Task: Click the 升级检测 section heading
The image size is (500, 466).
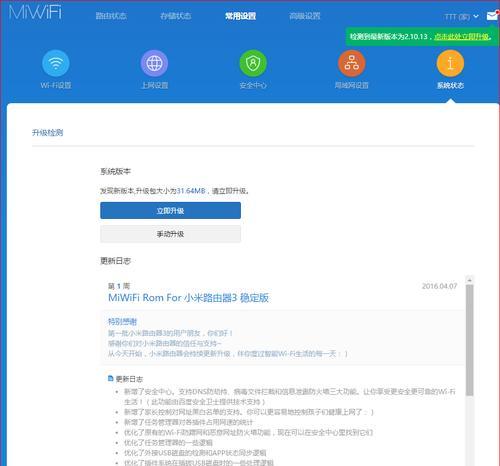Action: pos(48,133)
